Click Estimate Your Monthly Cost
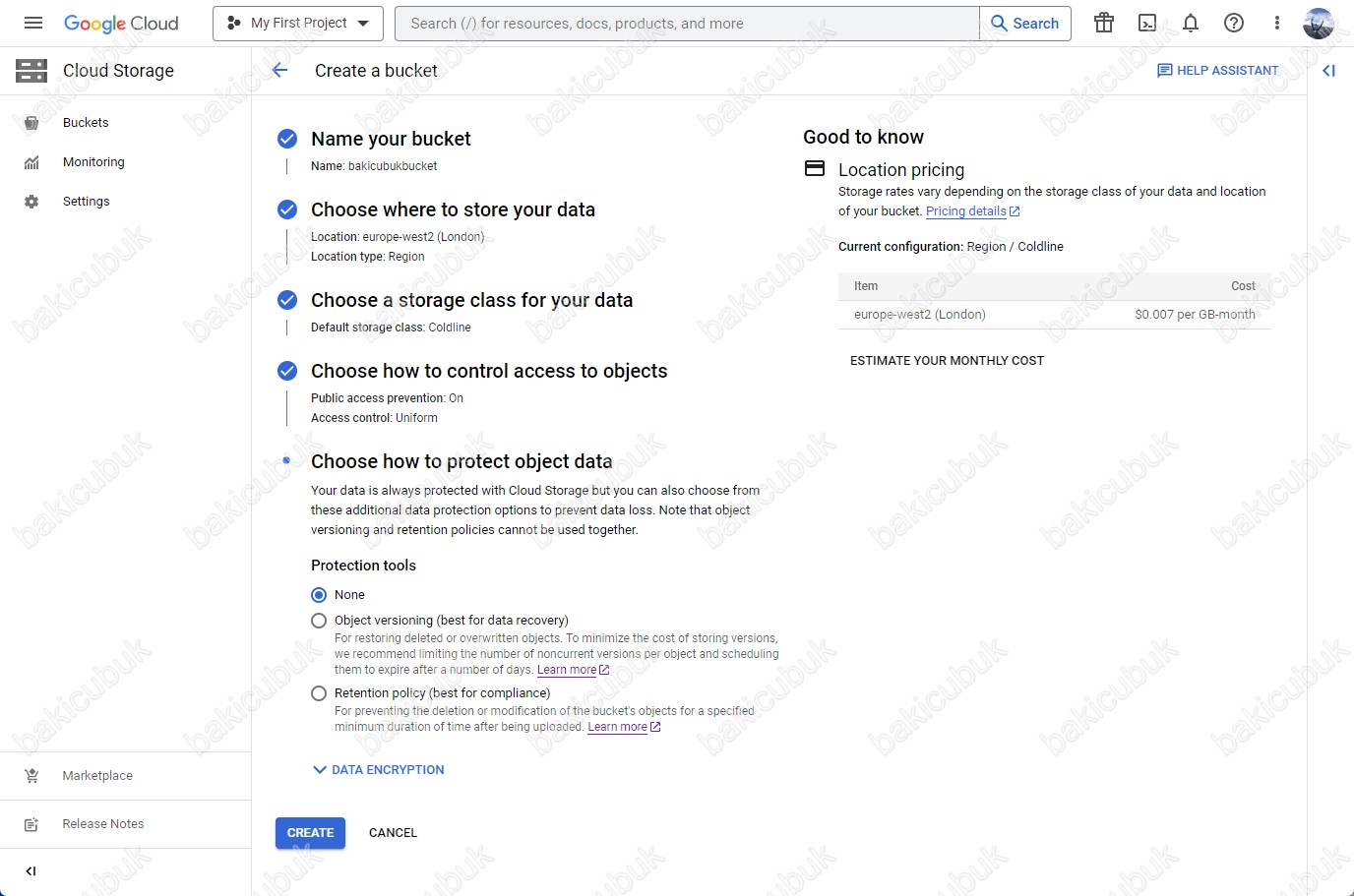The width and height of the screenshot is (1354, 896). click(947, 361)
